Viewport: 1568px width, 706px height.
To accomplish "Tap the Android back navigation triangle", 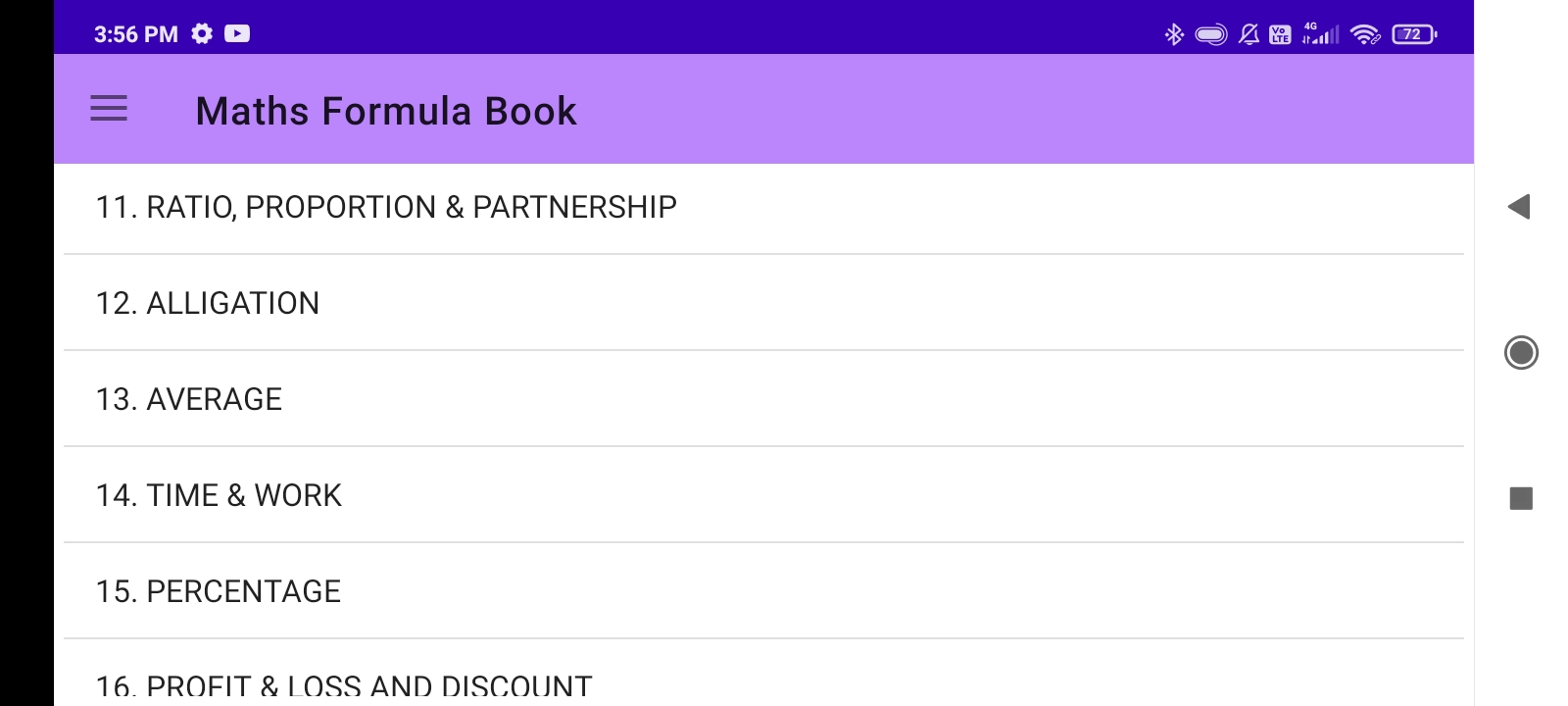I will 1519,207.
